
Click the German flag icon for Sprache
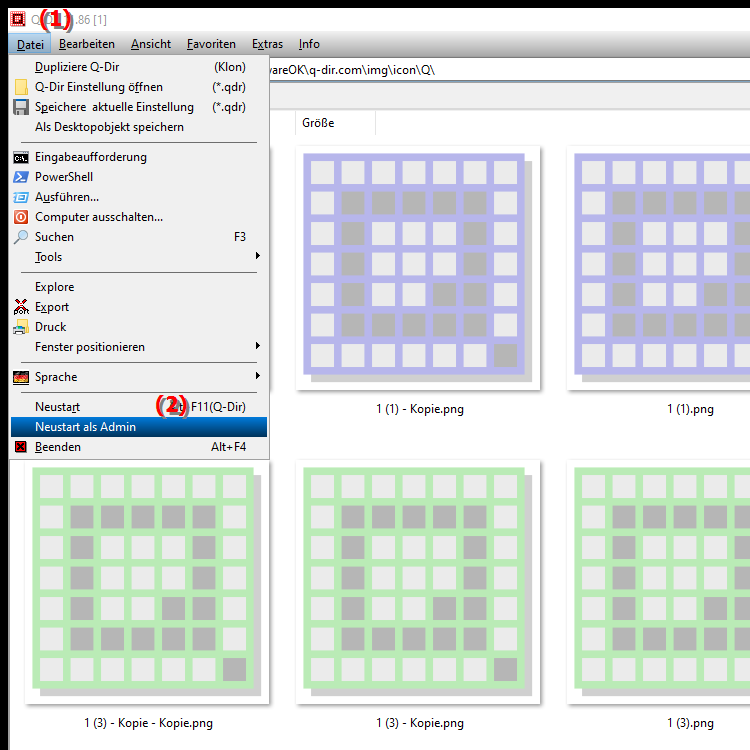pyautogui.click(x=21, y=377)
